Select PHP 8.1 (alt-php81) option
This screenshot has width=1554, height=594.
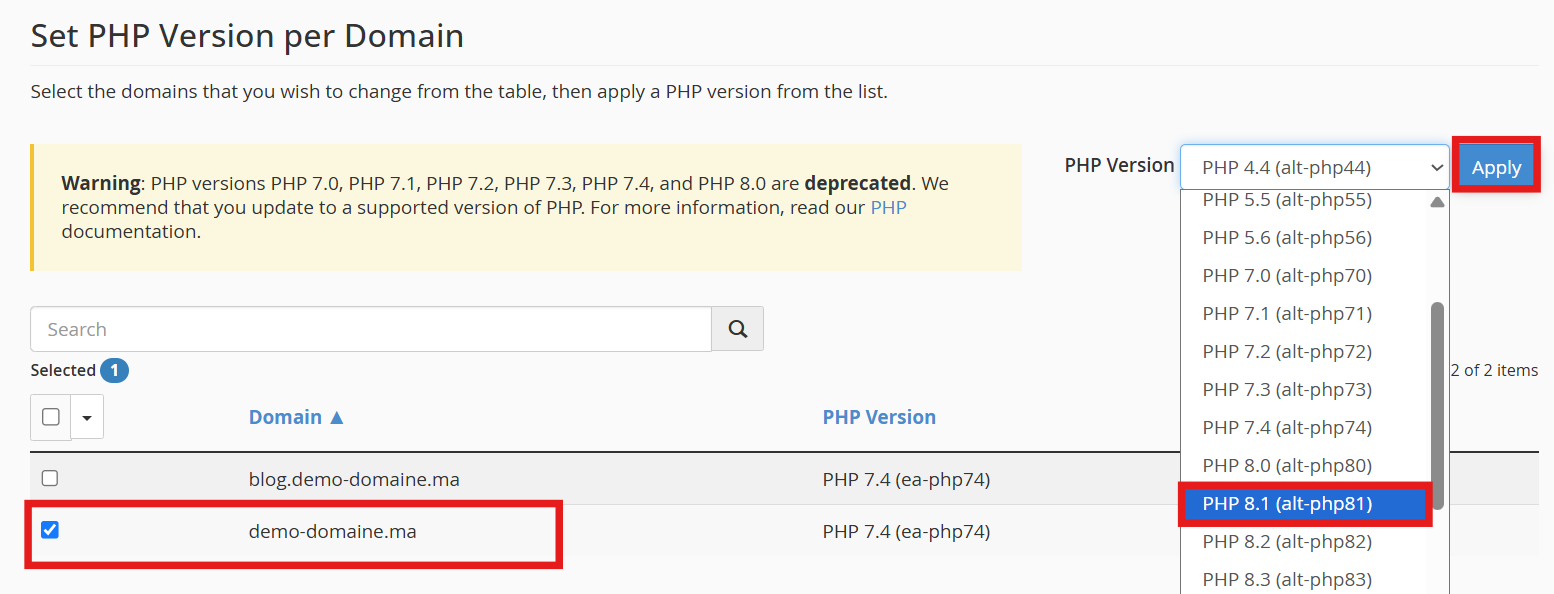click(1286, 503)
